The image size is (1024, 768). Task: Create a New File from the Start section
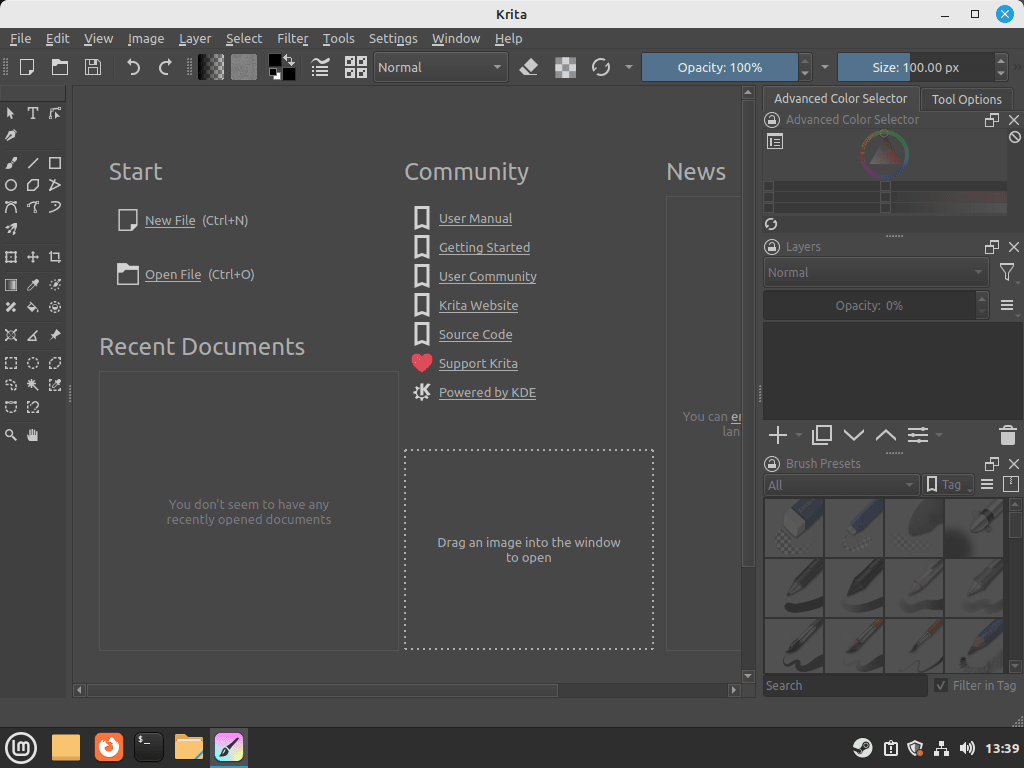coord(170,220)
